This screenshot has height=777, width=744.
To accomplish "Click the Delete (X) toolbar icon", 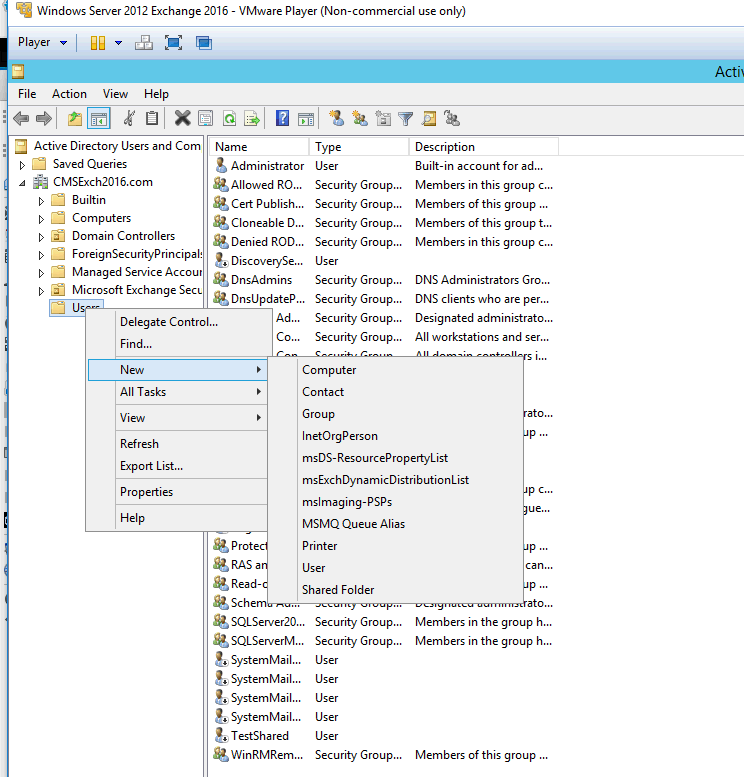I will [182, 119].
